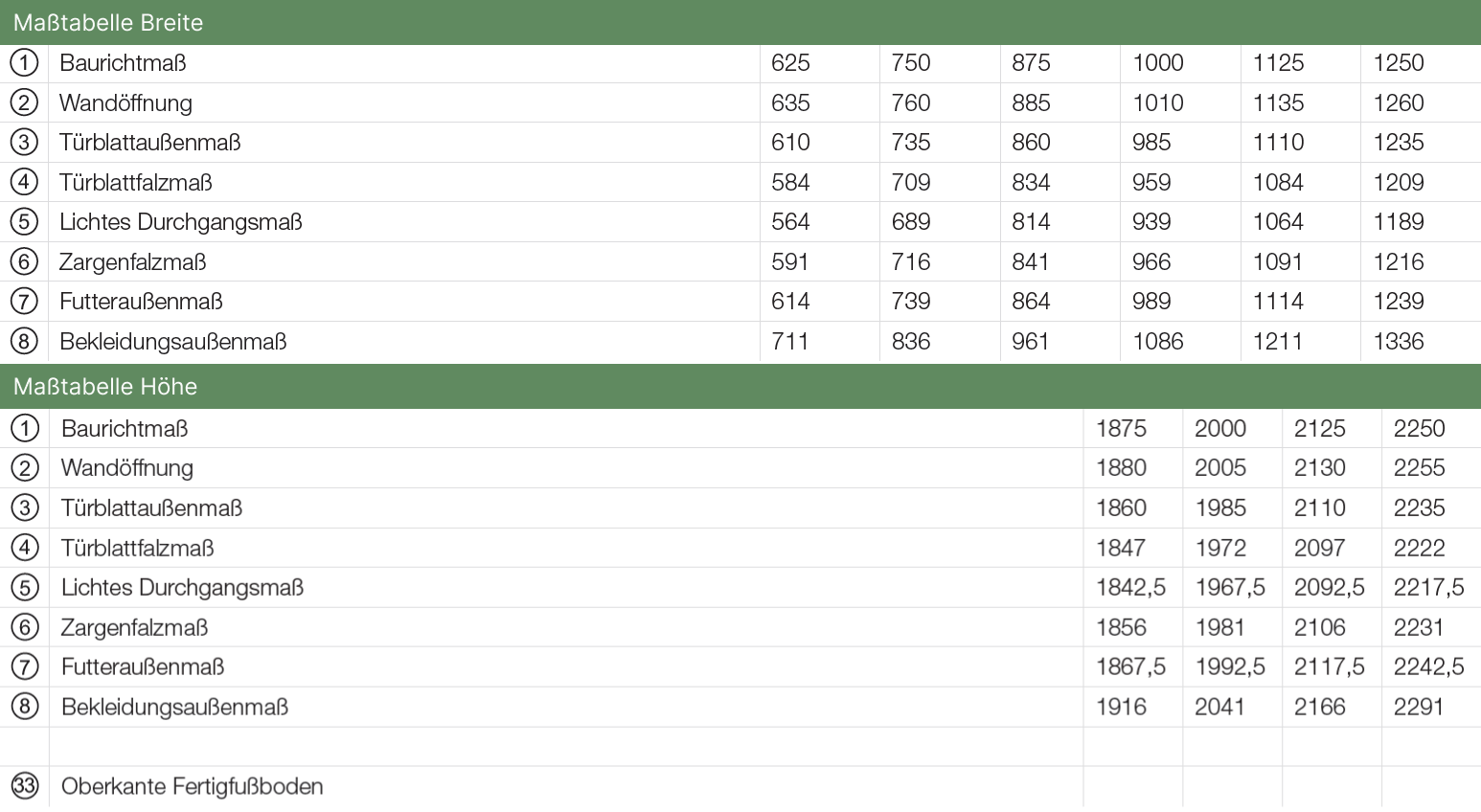The width and height of the screenshot is (1481, 812).
Task: Select the Baurichtmaß width value 1000
Action: point(1158,63)
